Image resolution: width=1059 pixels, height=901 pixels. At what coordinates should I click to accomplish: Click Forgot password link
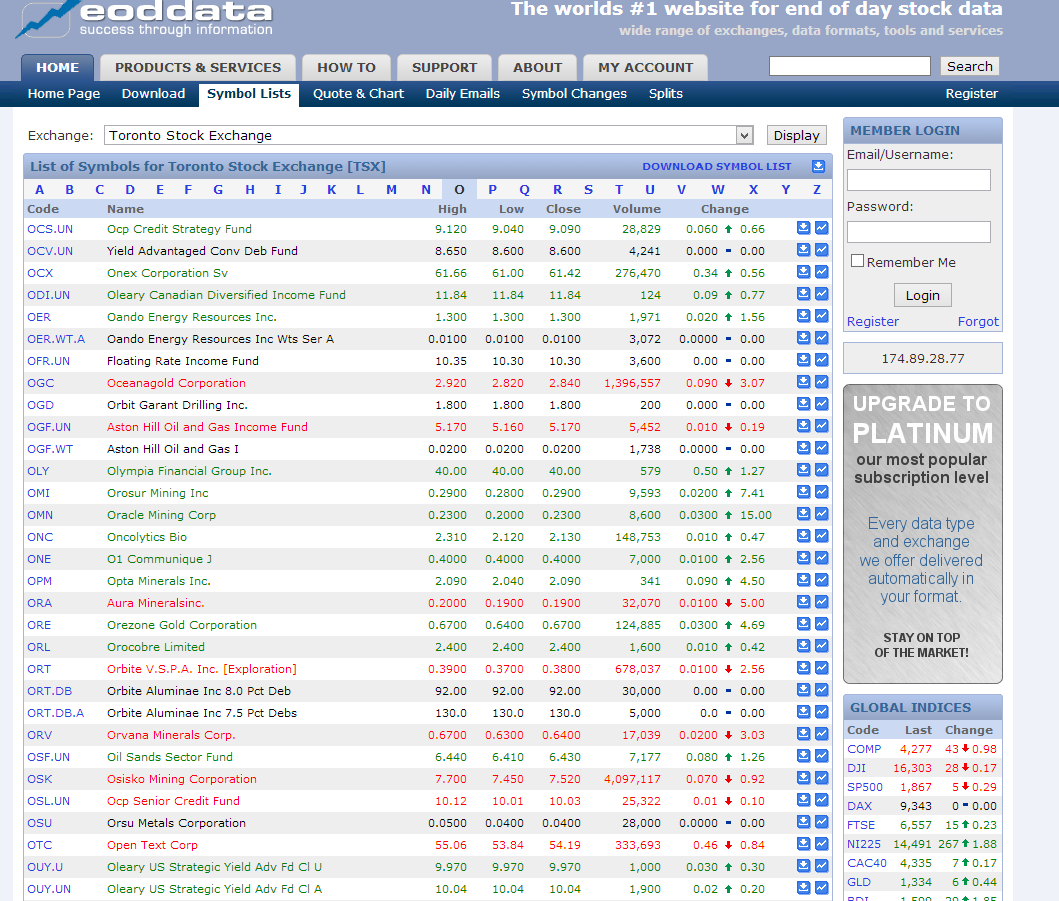[978, 321]
